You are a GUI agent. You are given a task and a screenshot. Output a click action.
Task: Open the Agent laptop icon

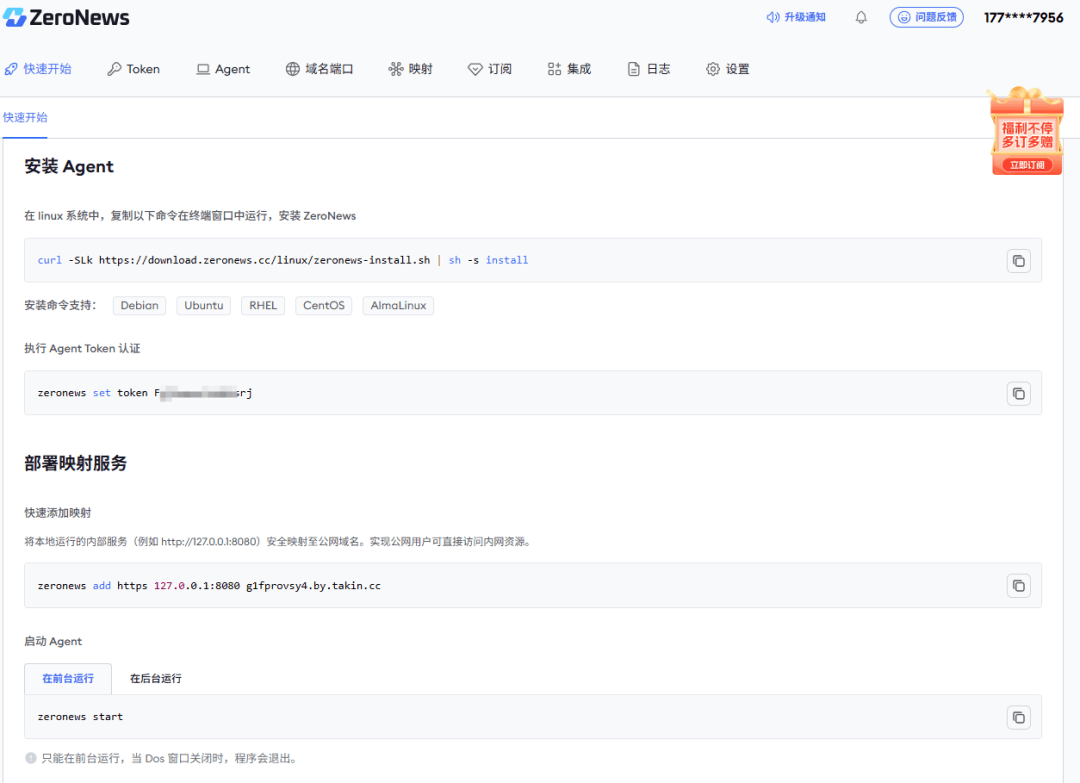(x=203, y=69)
